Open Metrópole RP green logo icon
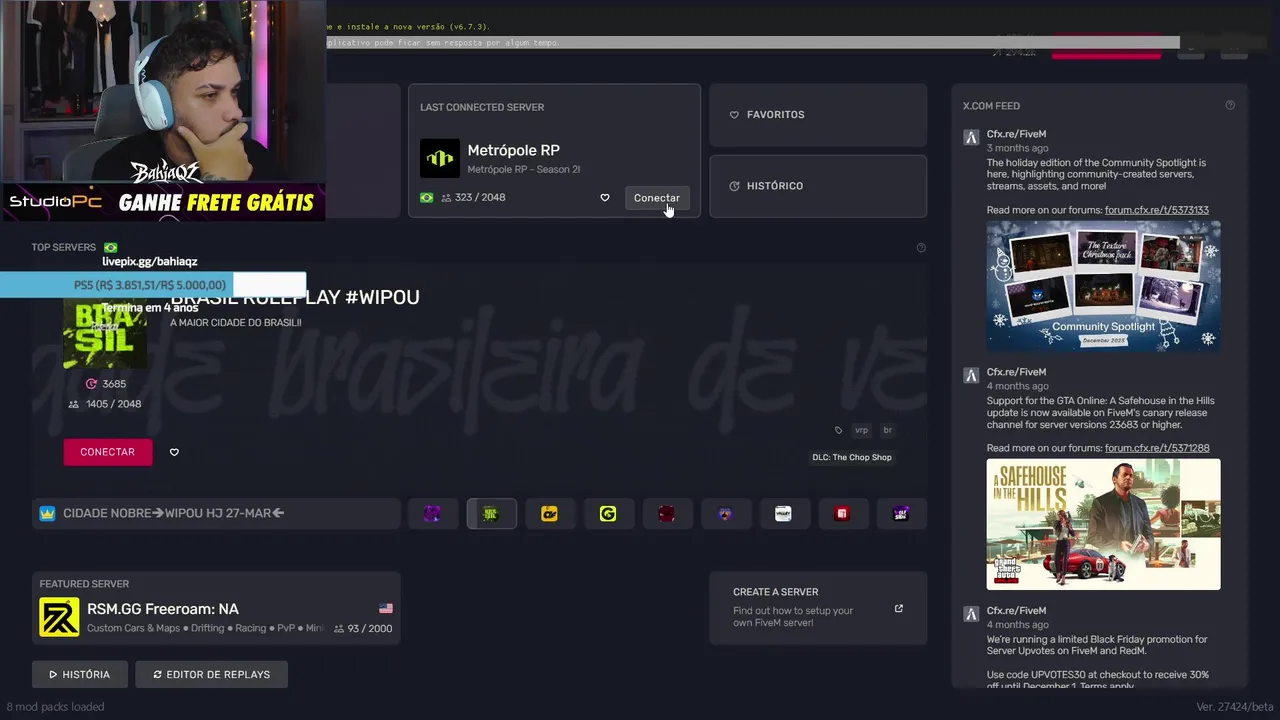The image size is (1280, 720). point(440,158)
